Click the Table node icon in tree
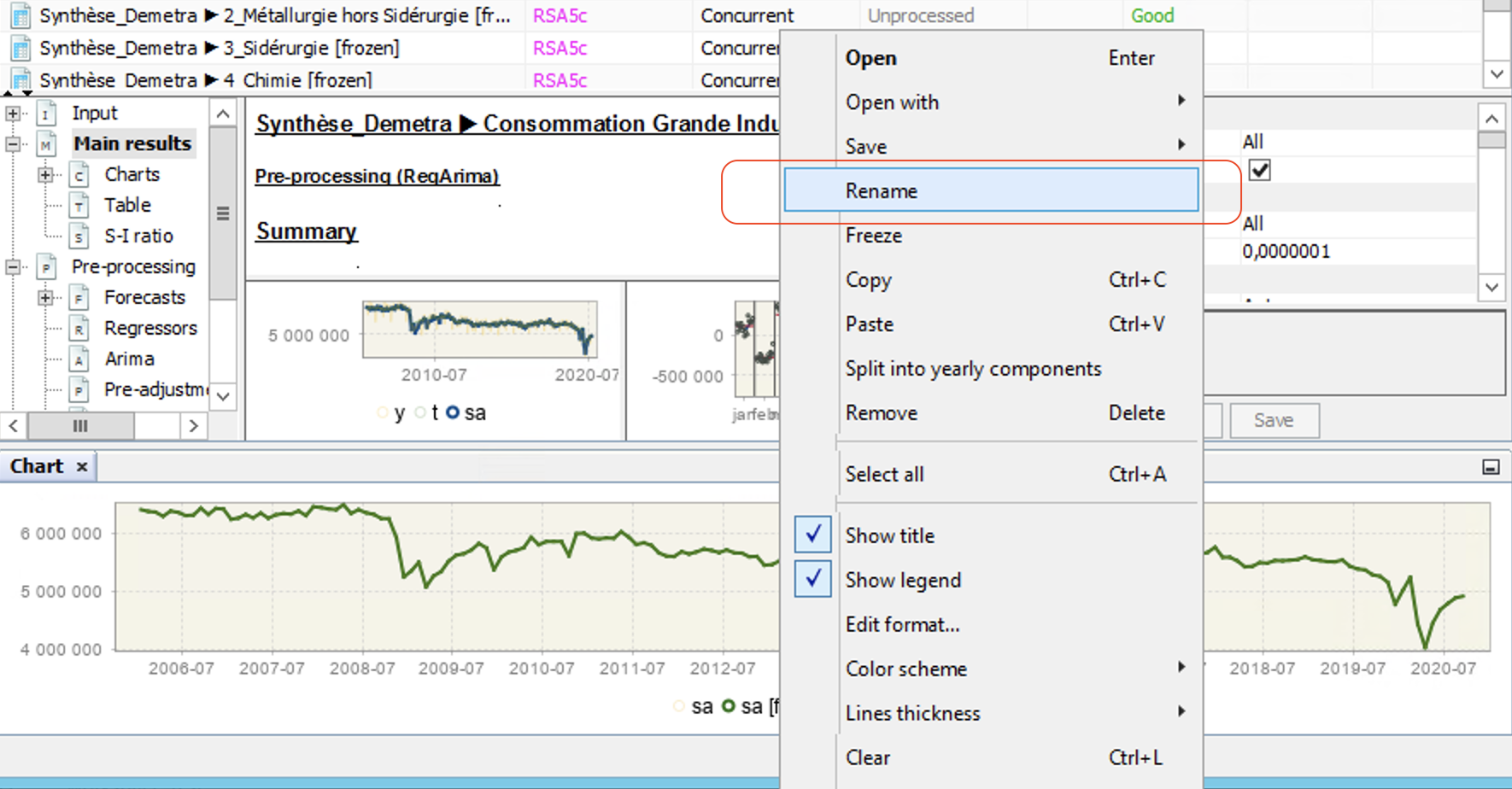Image resolution: width=1512 pixels, height=789 pixels. 79,206
